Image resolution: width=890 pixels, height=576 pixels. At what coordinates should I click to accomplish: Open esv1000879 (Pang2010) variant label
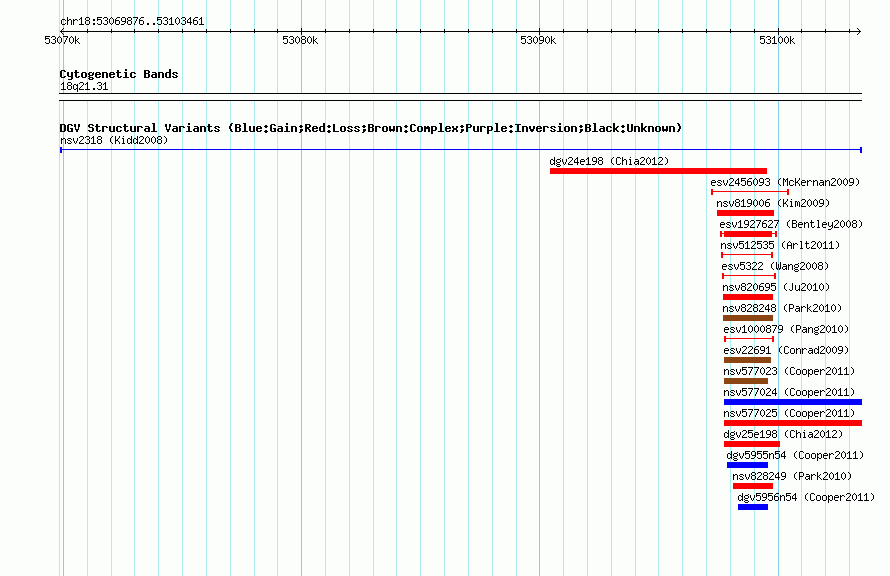tap(786, 329)
